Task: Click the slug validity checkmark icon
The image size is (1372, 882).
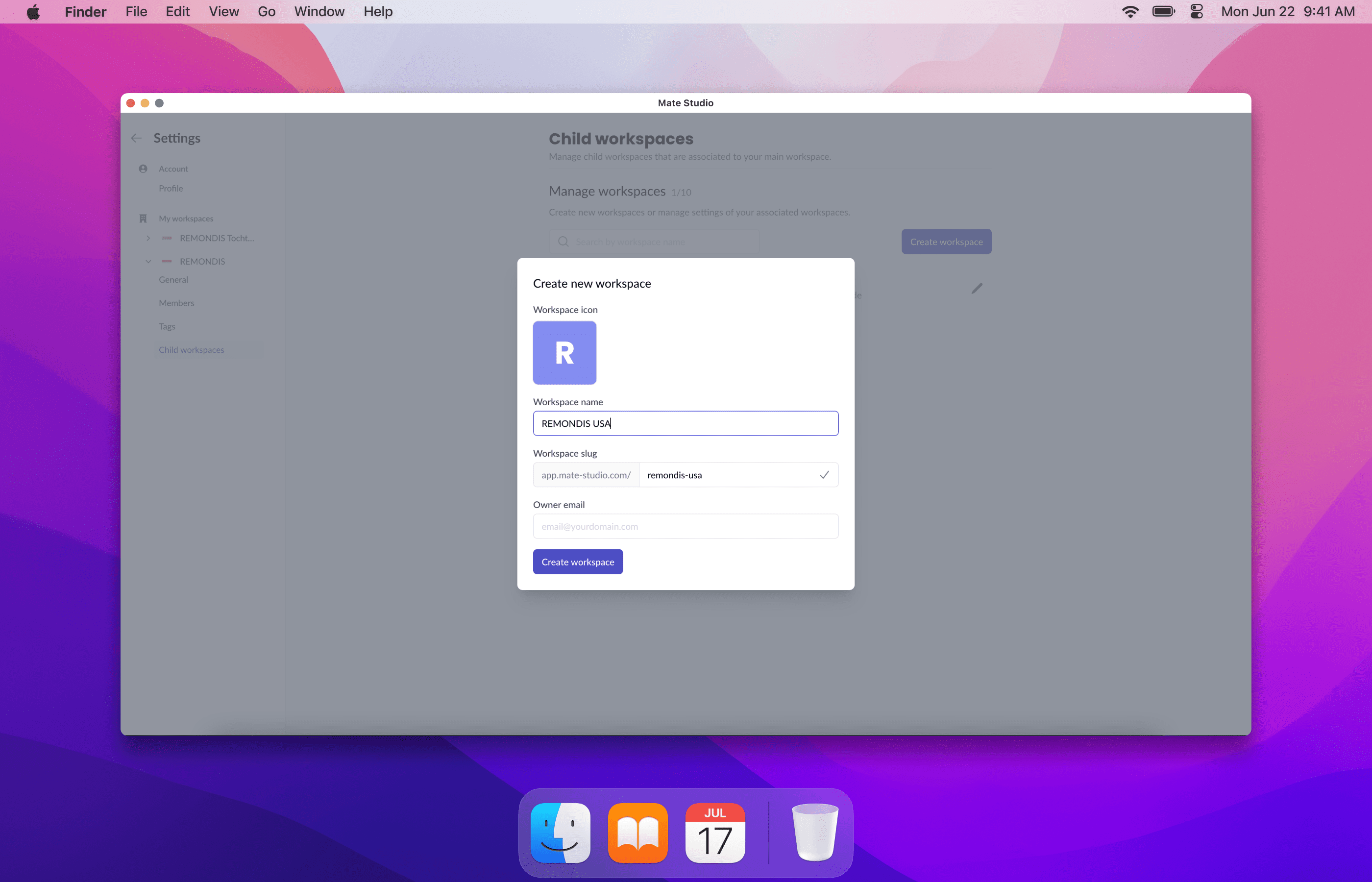Action: 824,475
